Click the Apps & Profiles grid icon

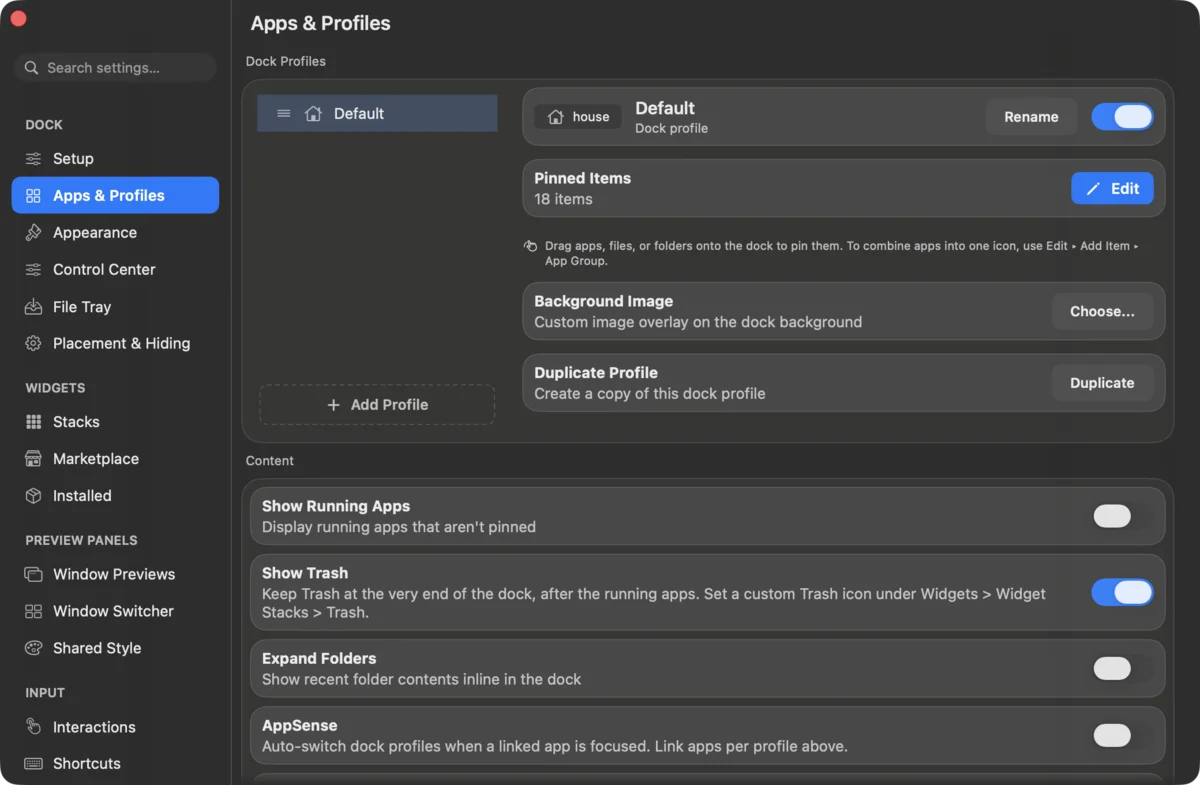point(33,196)
